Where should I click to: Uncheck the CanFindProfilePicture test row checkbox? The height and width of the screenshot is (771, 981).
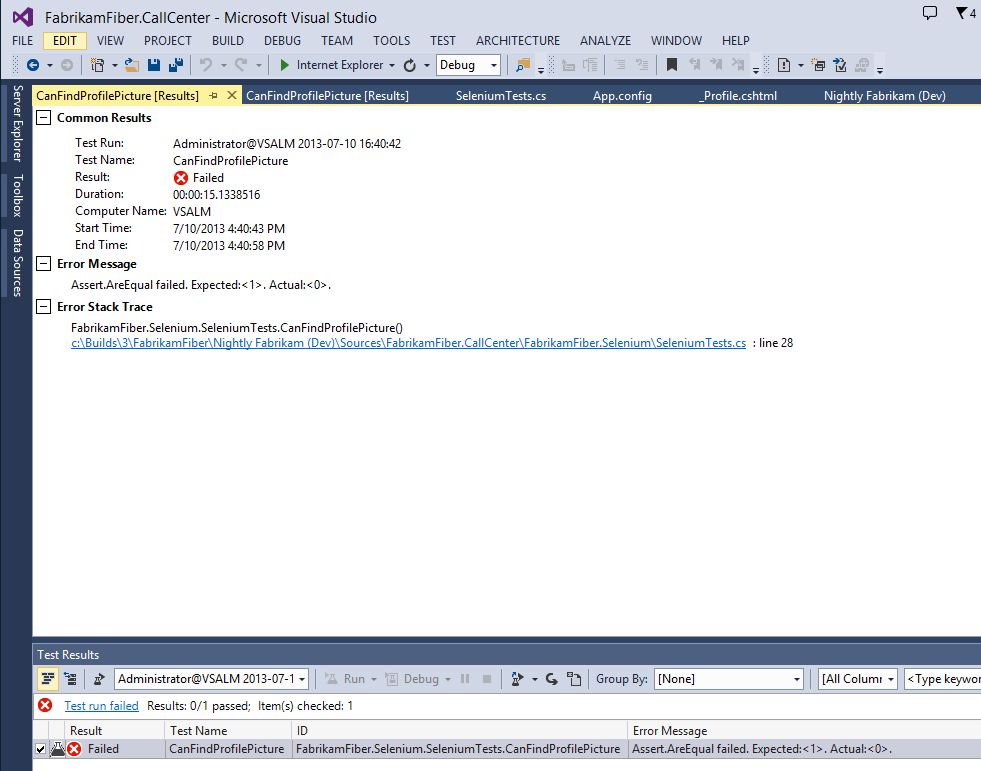click(x=41, y=749)
